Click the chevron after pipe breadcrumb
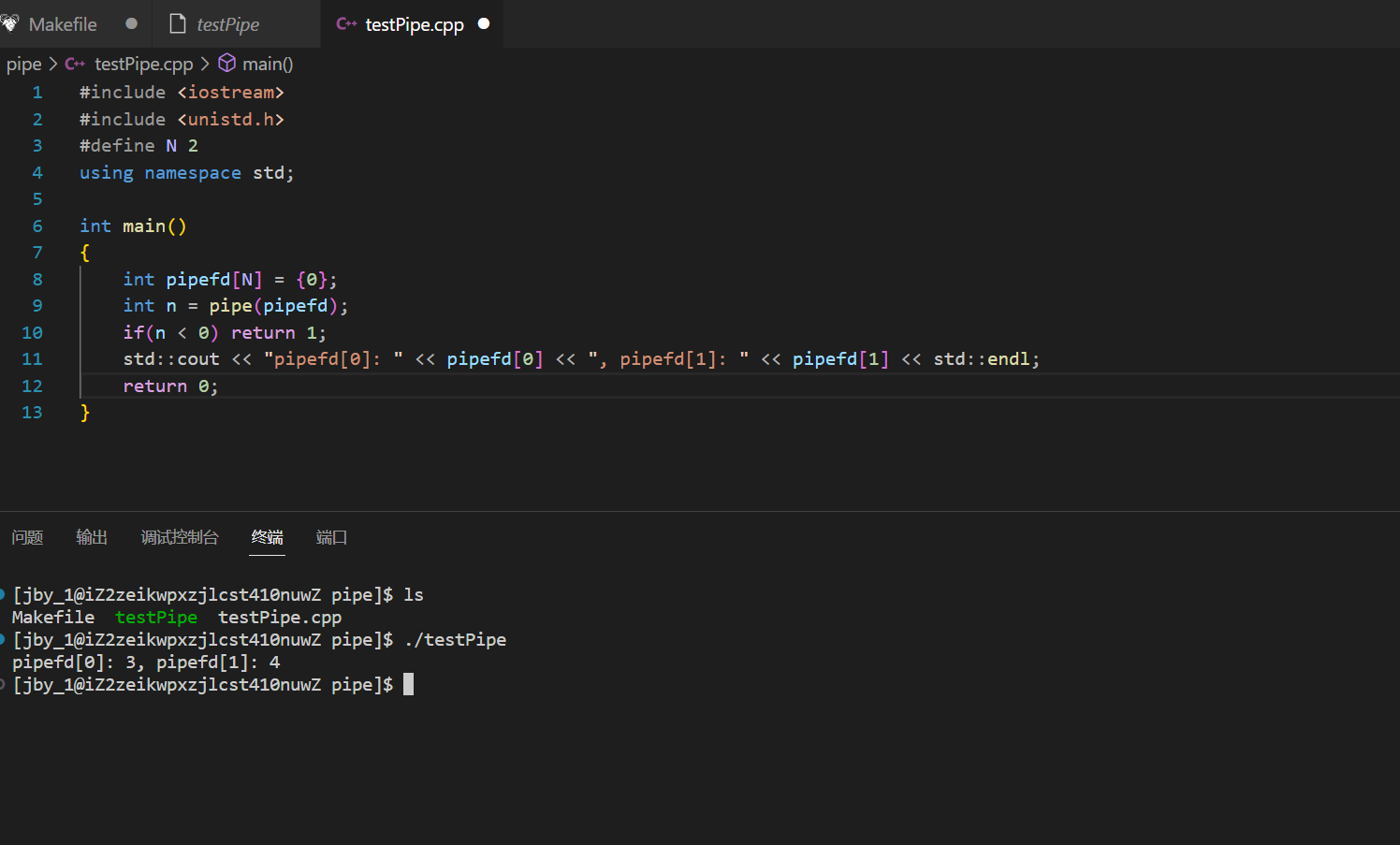Screen dimensions: 1400x845 [x=53, y=64]
